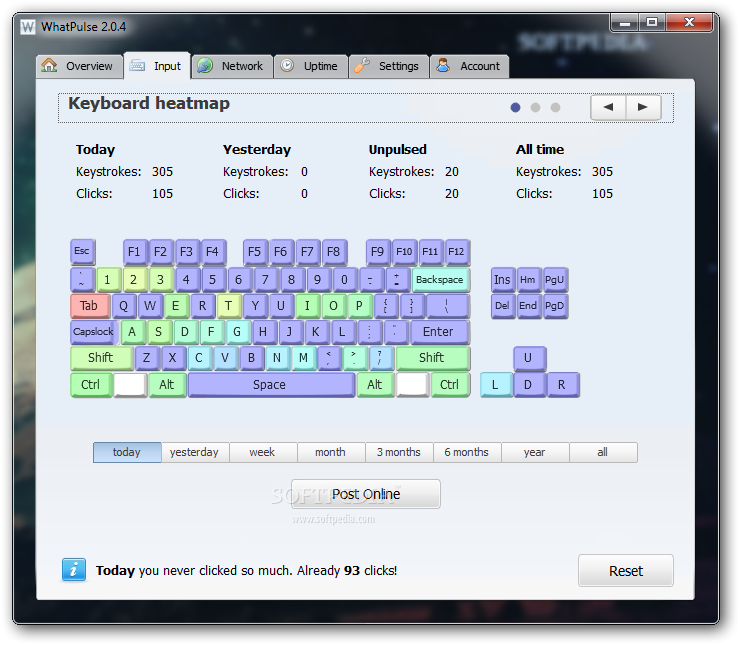The image size is (740, 645).
Task: Open the Settings tab
Action: pos(389,66)
